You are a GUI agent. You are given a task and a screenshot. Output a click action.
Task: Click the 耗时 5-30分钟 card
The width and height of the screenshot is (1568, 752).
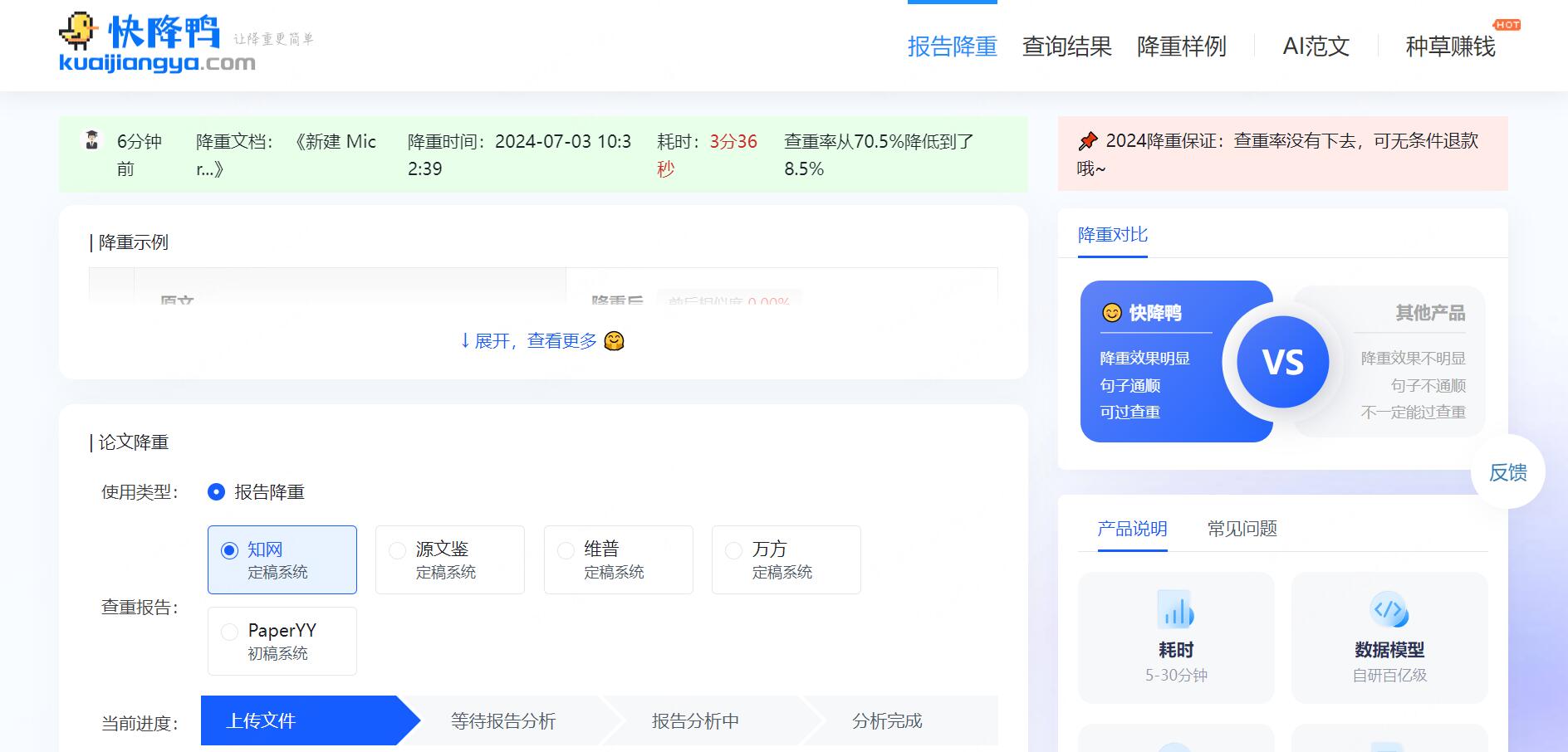pos(1176,637)
